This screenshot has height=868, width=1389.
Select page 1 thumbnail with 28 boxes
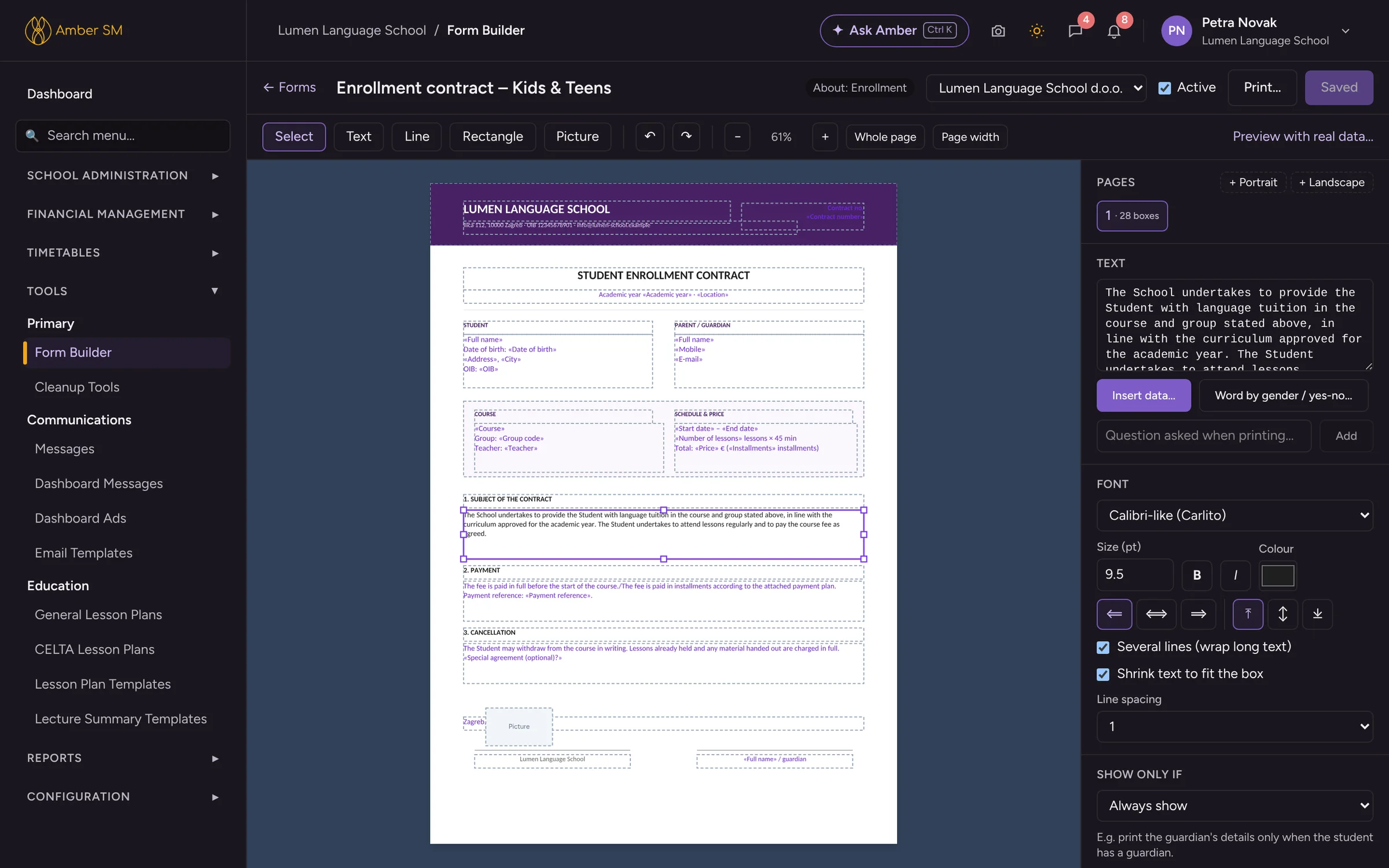[1132, 216]
